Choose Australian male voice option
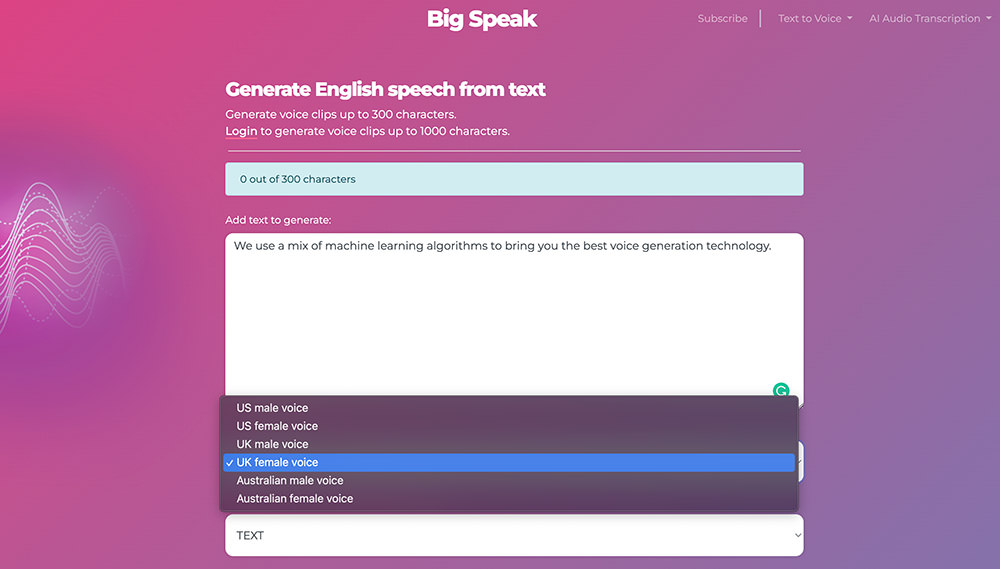The width and height of the screenshot is (1000, 569). coord(509,480)
